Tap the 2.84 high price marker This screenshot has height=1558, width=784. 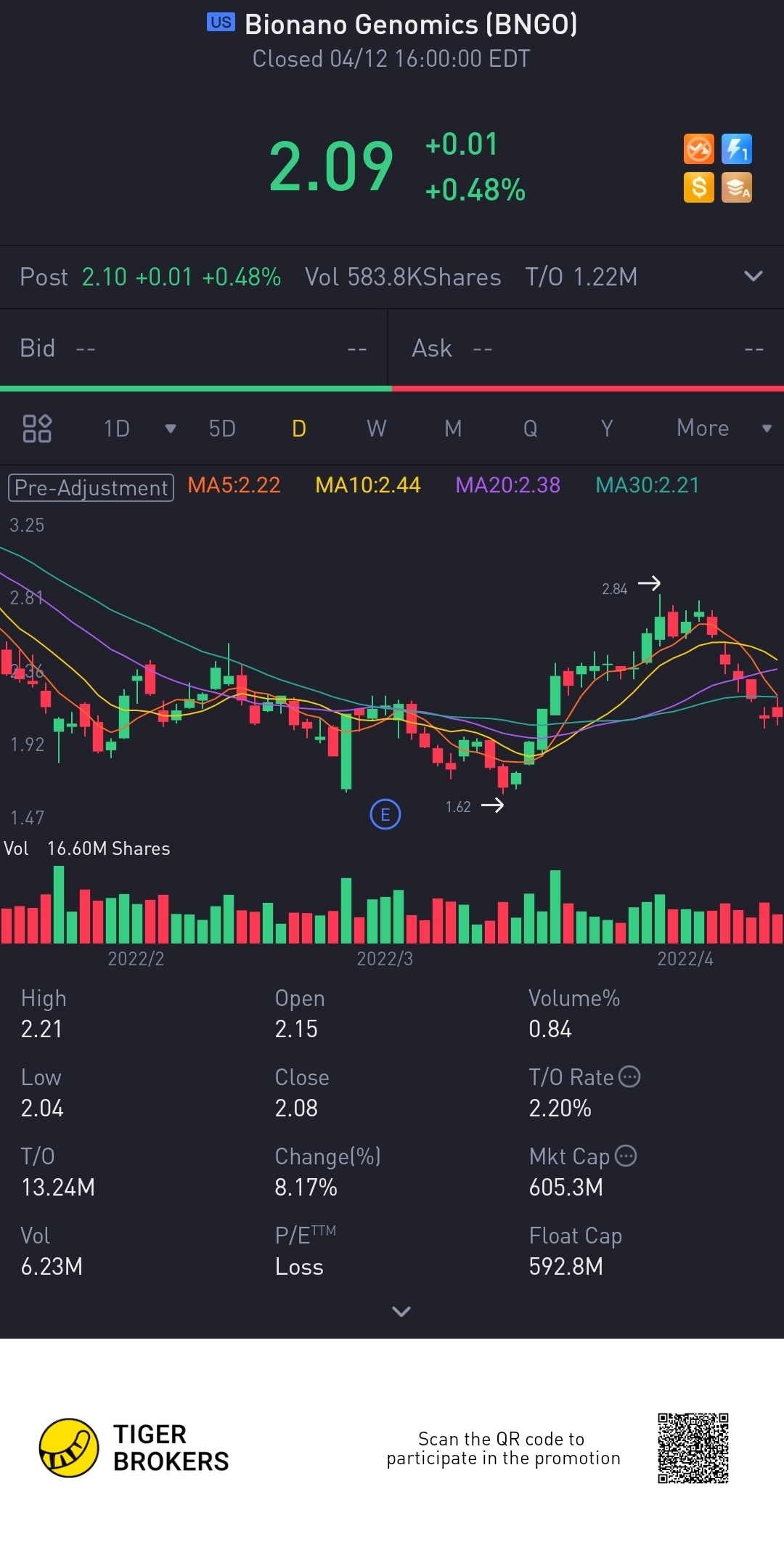[631, 586]
